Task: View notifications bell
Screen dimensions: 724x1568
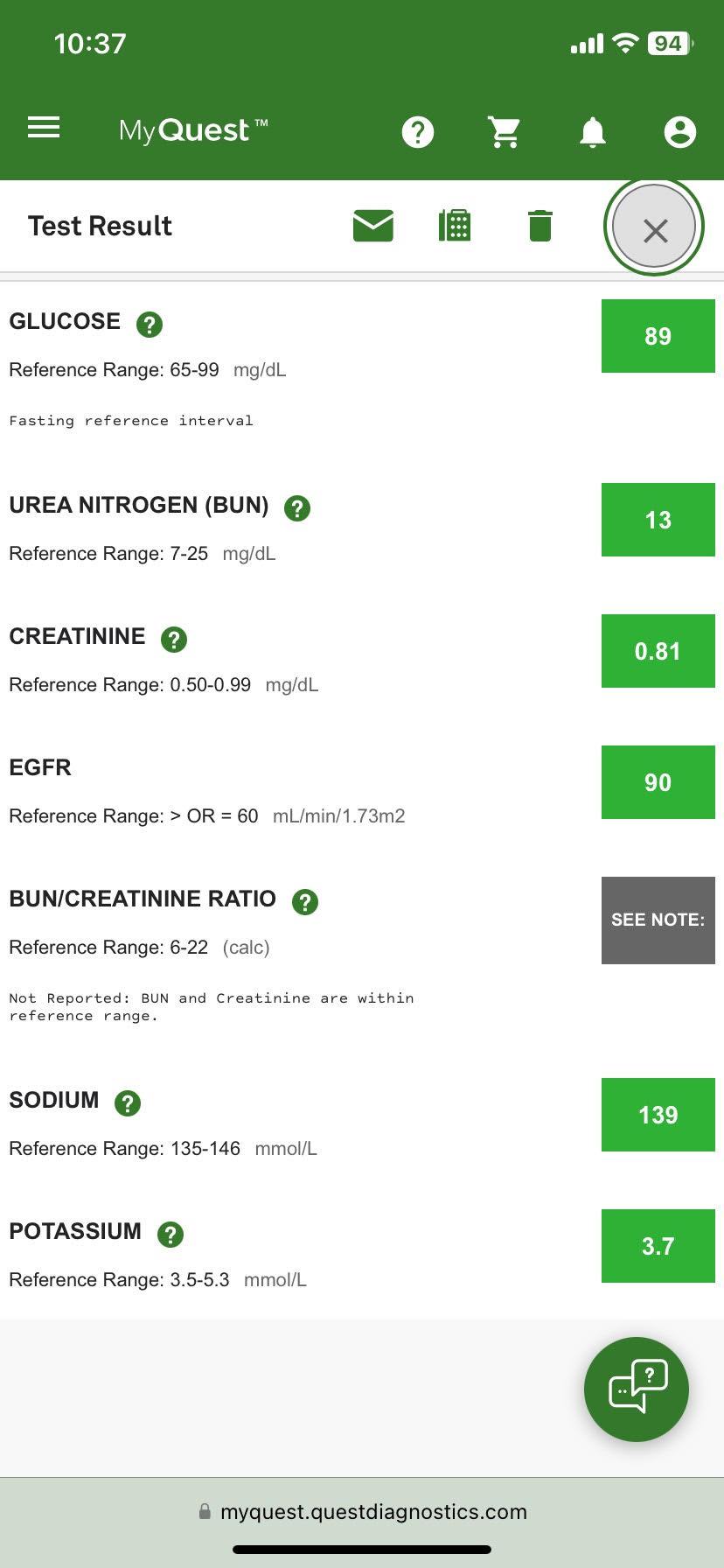Action: pos(593,132)
